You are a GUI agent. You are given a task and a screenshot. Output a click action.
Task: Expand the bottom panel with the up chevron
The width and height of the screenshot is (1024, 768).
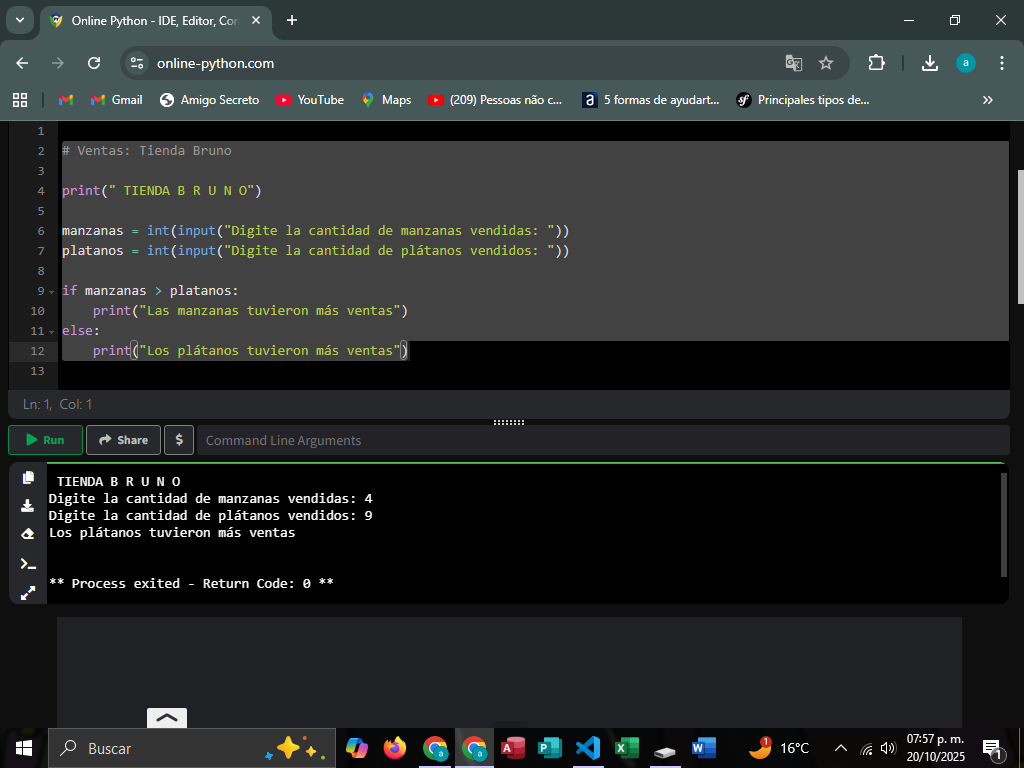(x=167, y=717)
